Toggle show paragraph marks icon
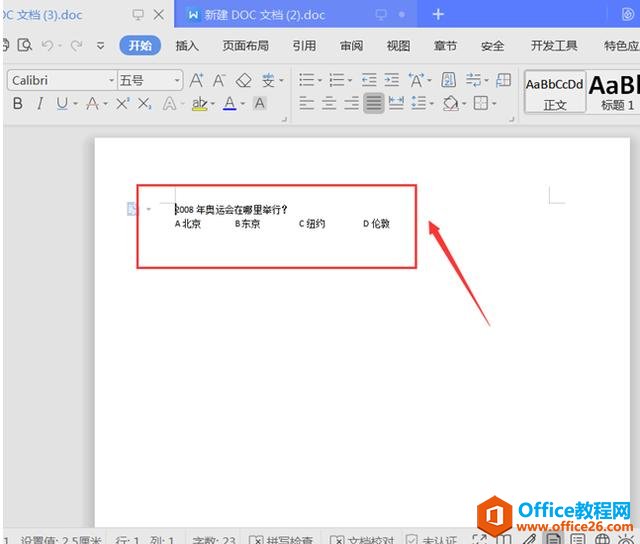The width and height of the screenshot is (640, 544). 473,80
